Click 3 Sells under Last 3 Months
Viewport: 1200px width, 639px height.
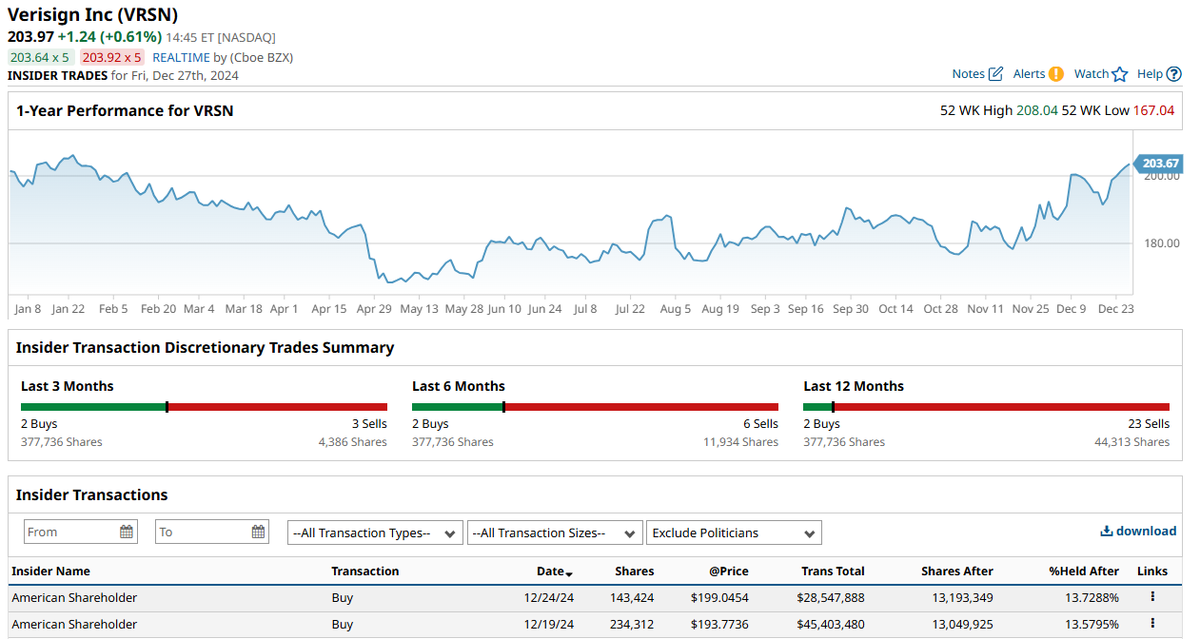(369, 424)
